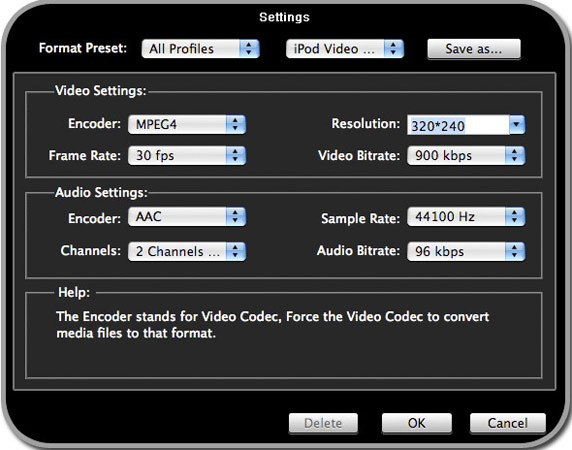This screenshot has width=572, height=450.
Task: Click the OK button
Action: (417, 423)
